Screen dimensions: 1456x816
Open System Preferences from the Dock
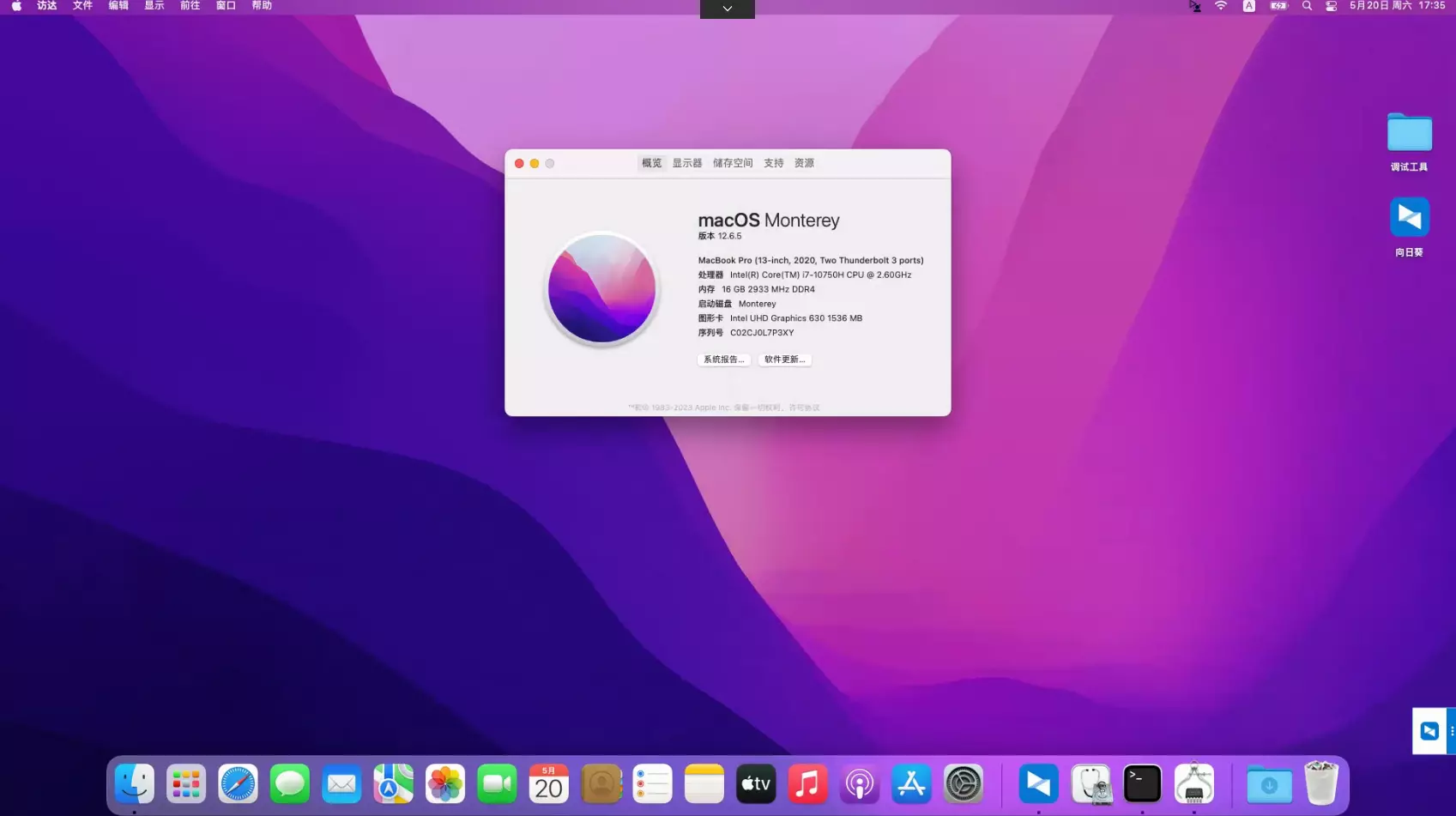pos(964,783)
